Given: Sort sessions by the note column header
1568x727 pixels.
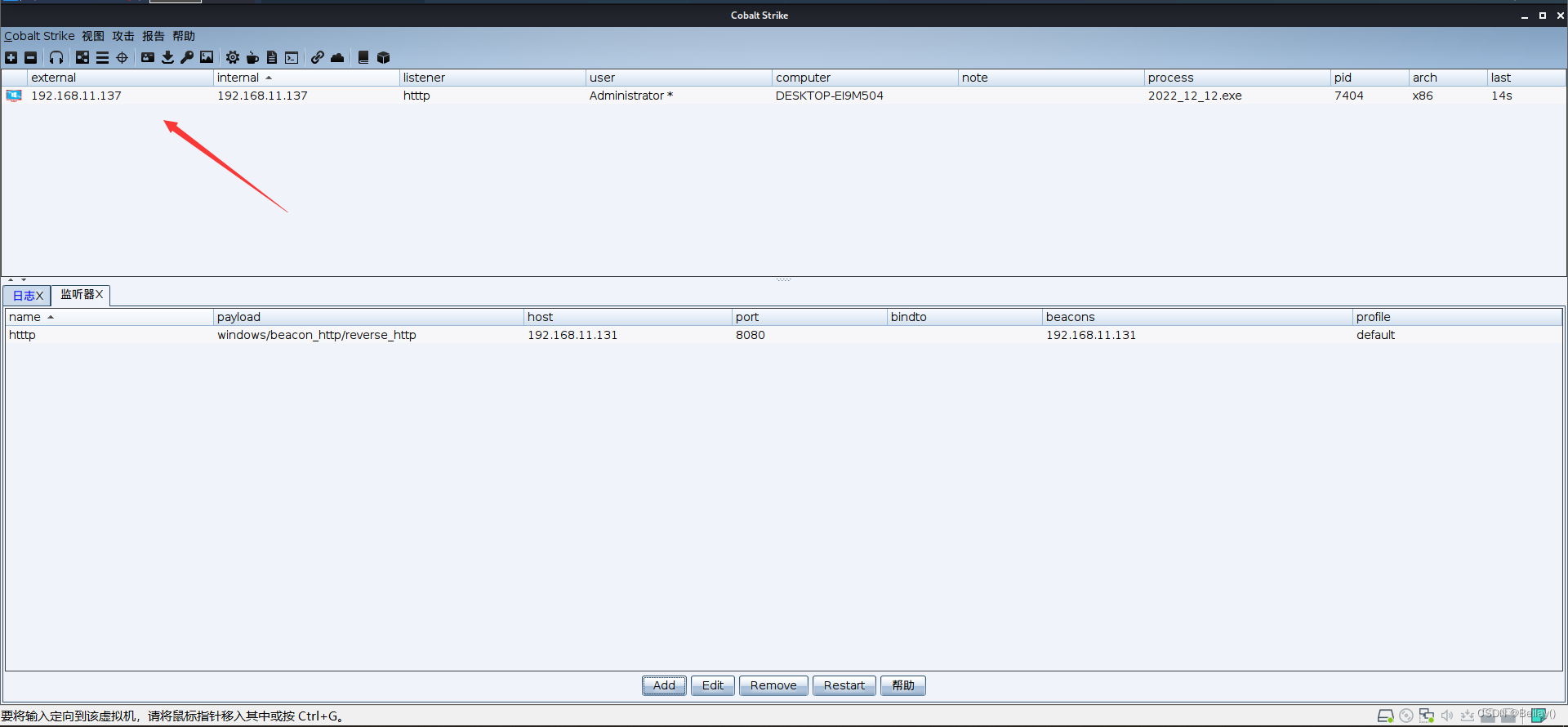Looking at the screenshot, I should pyautogui.click(x=1051, y=78).
